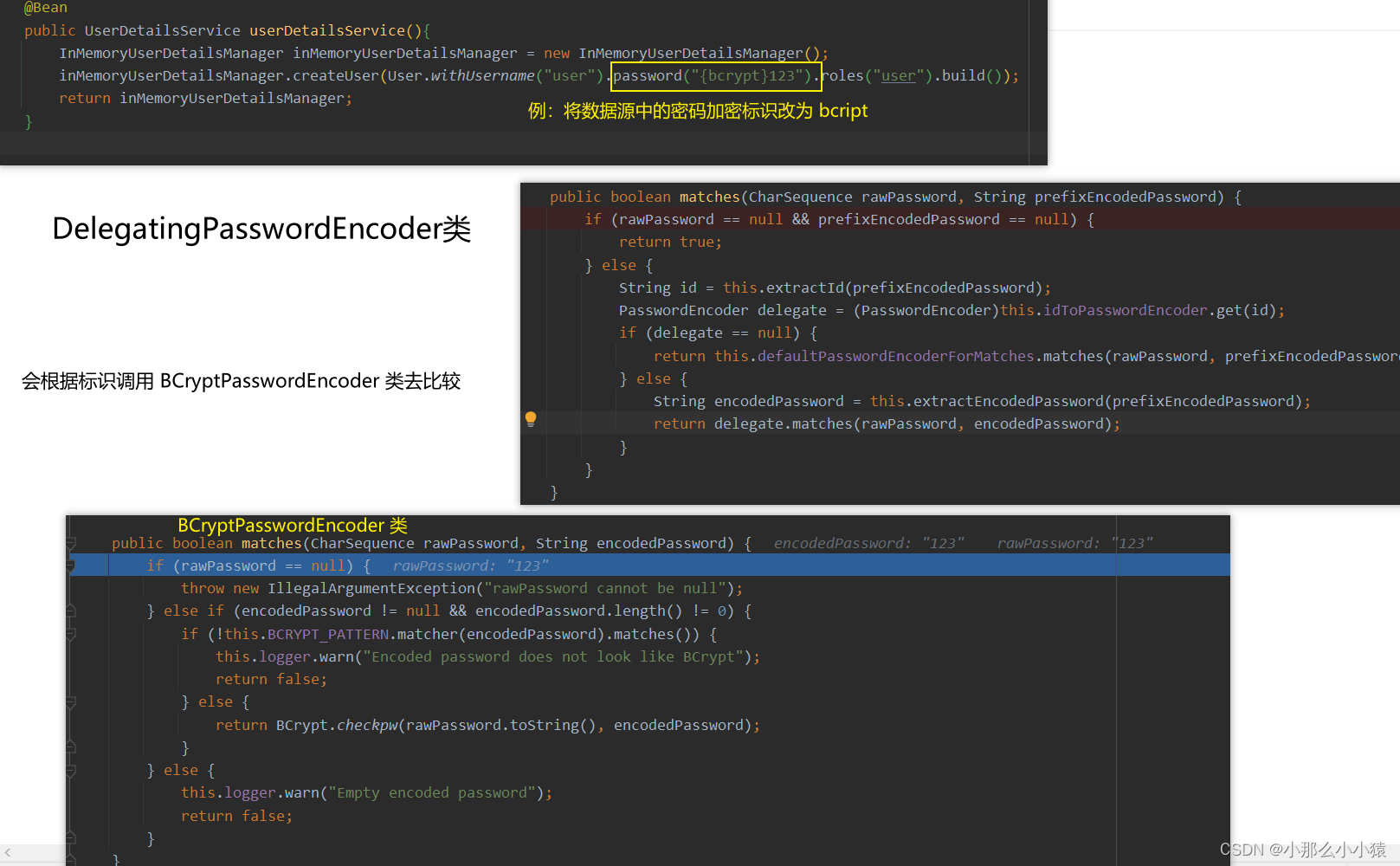1400x866 pixels.
Task: Click 'defaultPasswordEncoderForMatches' field reference
Action: pos(895,356)
